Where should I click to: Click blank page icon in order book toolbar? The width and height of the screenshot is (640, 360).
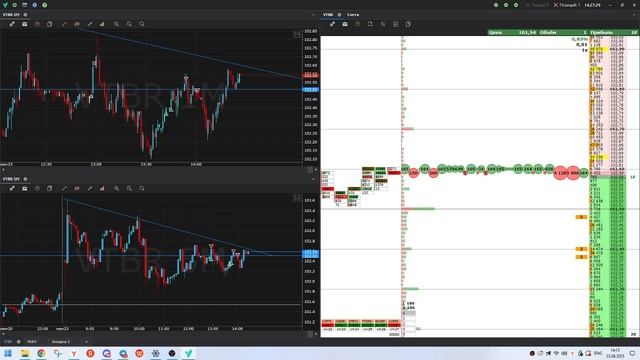tap(370, 24)
